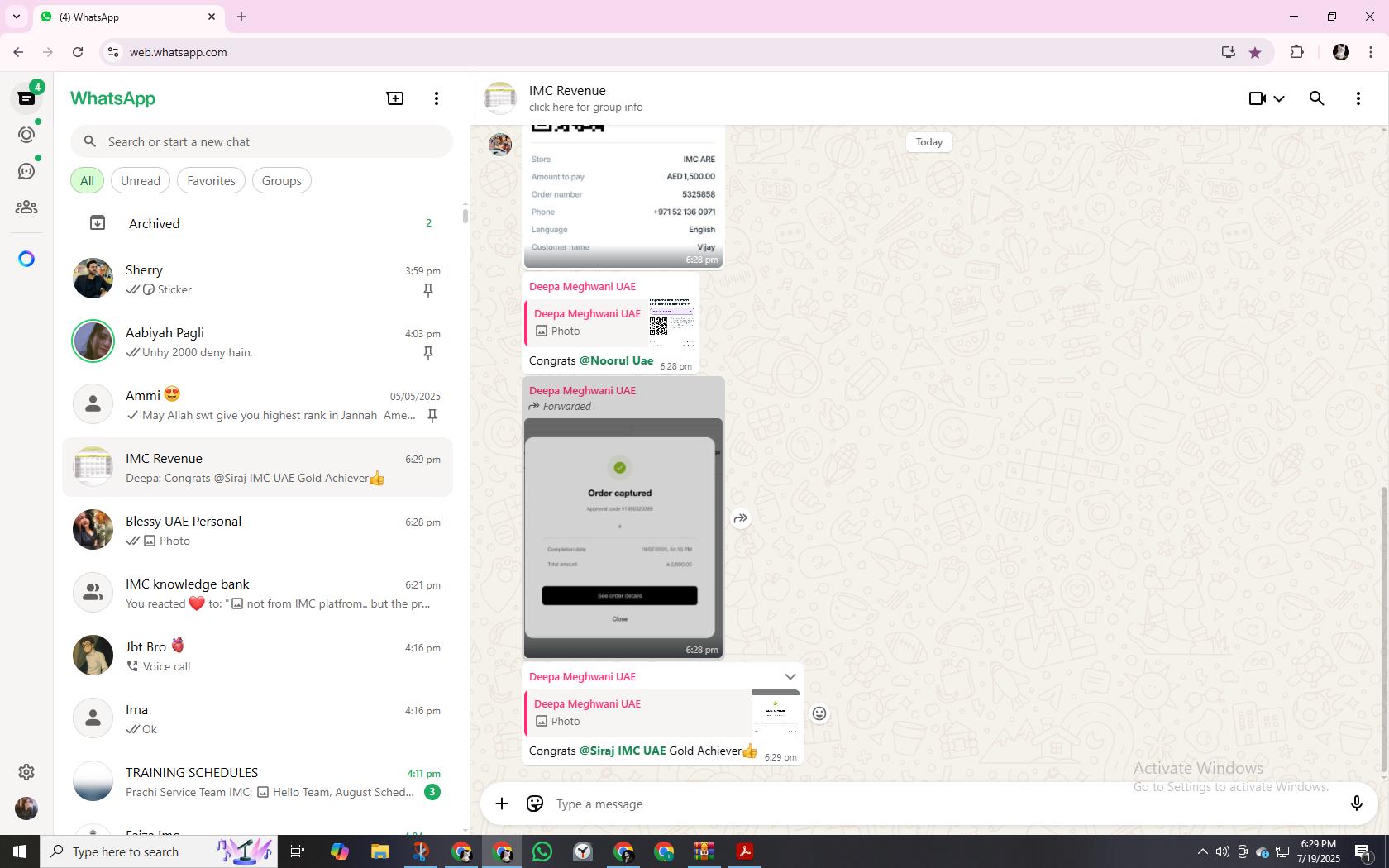Open File Explorer from the taskbar
The image size is (1389, 868).
379,851
